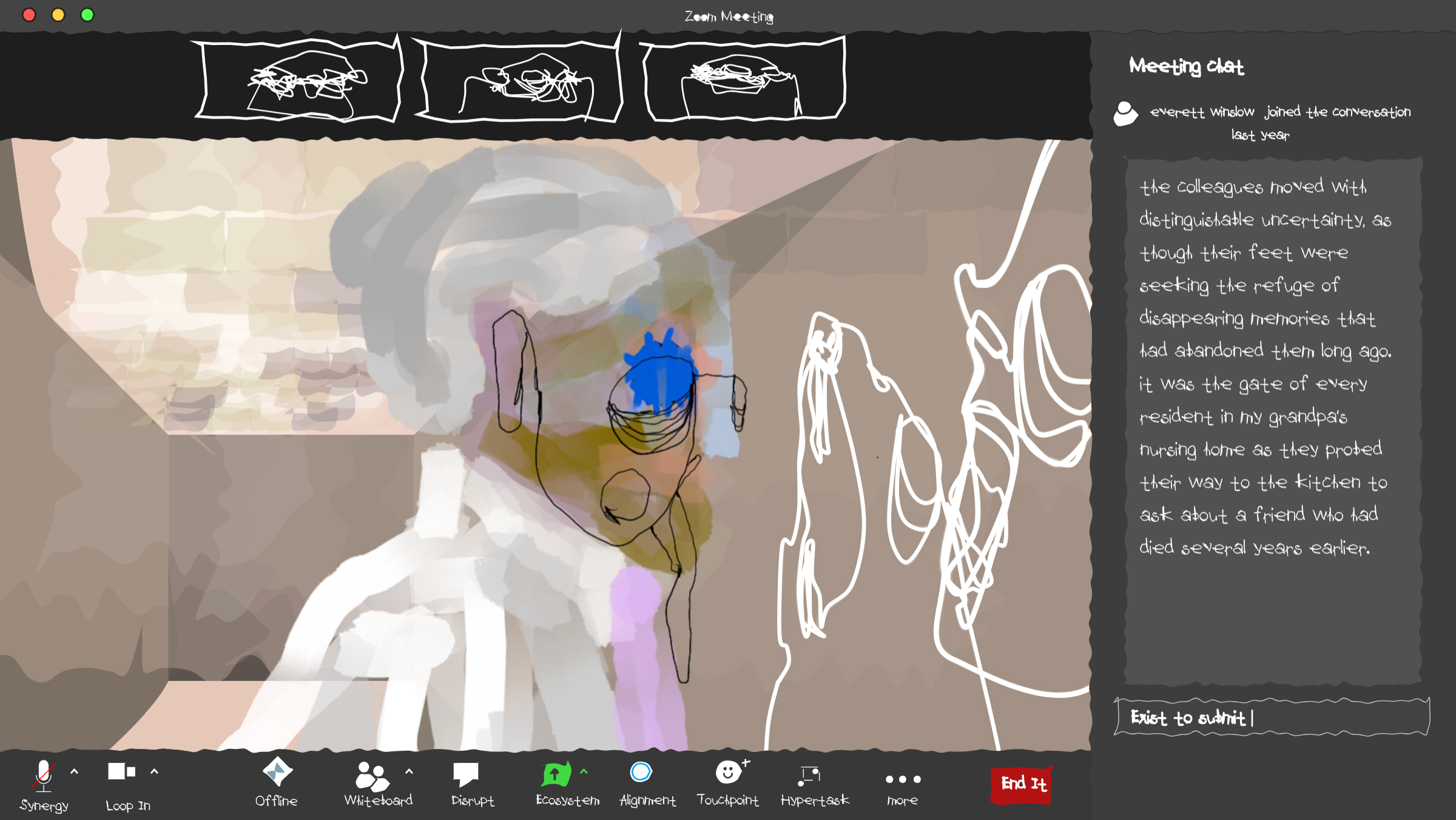Click the Exist to submit chat field

pos(1272,717)
